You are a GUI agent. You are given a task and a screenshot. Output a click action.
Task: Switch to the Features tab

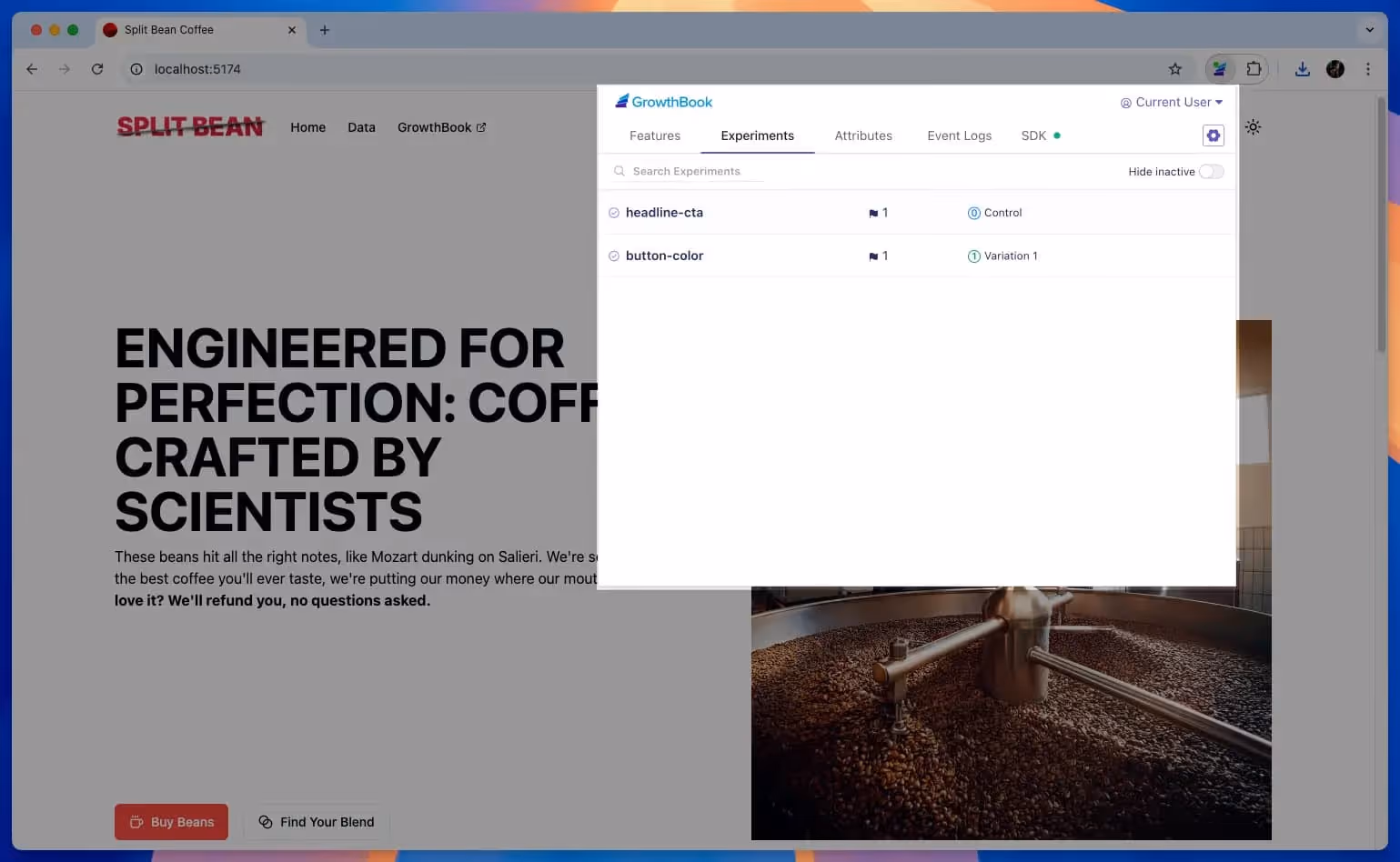tap(654, 135)
